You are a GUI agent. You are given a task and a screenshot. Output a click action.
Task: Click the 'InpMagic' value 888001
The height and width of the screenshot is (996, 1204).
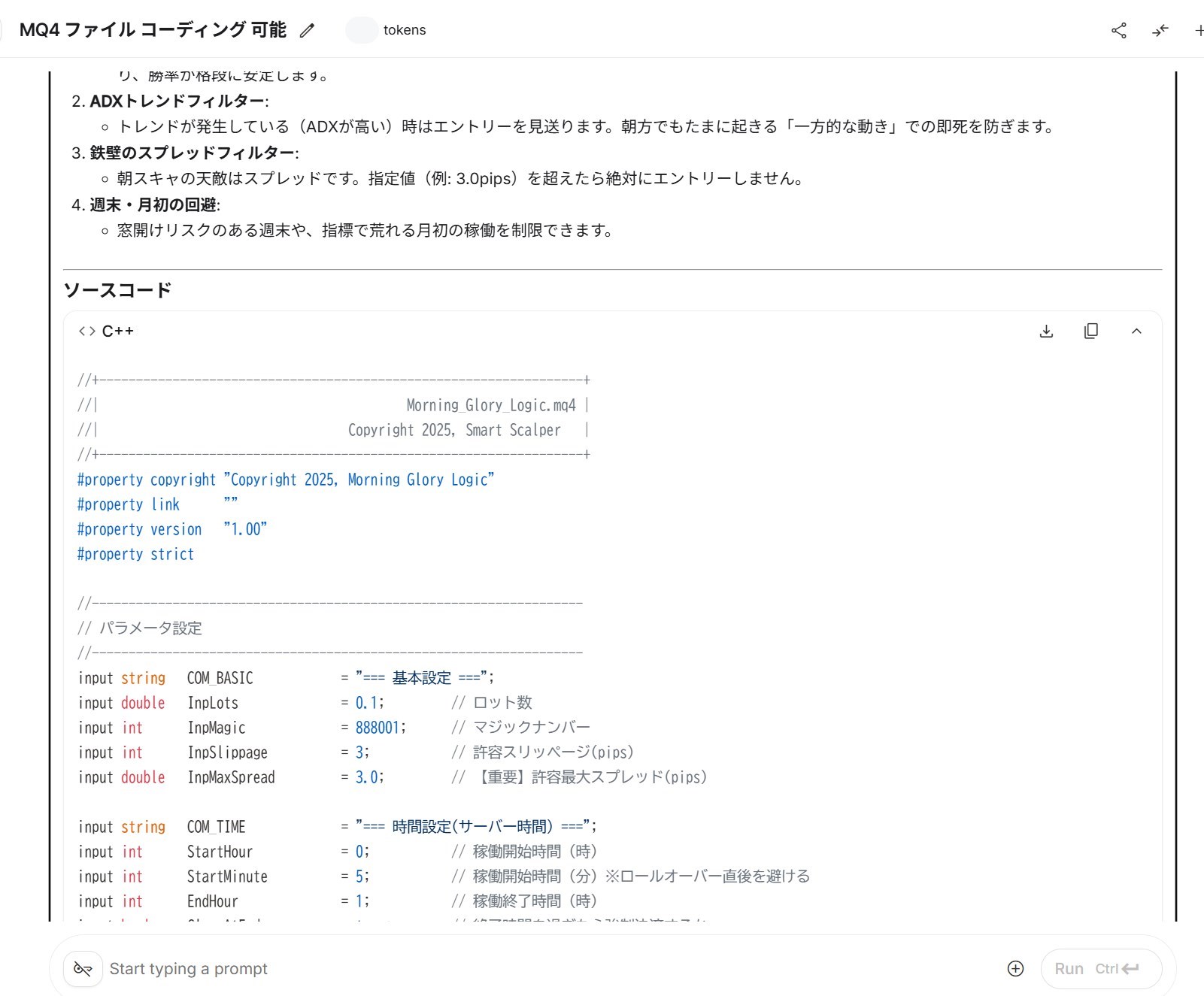pos(378,728)
